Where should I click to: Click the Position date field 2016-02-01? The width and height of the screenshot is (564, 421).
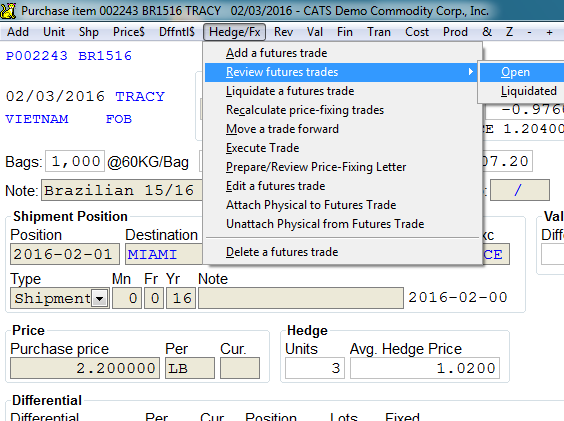click(x=65, y=254)
